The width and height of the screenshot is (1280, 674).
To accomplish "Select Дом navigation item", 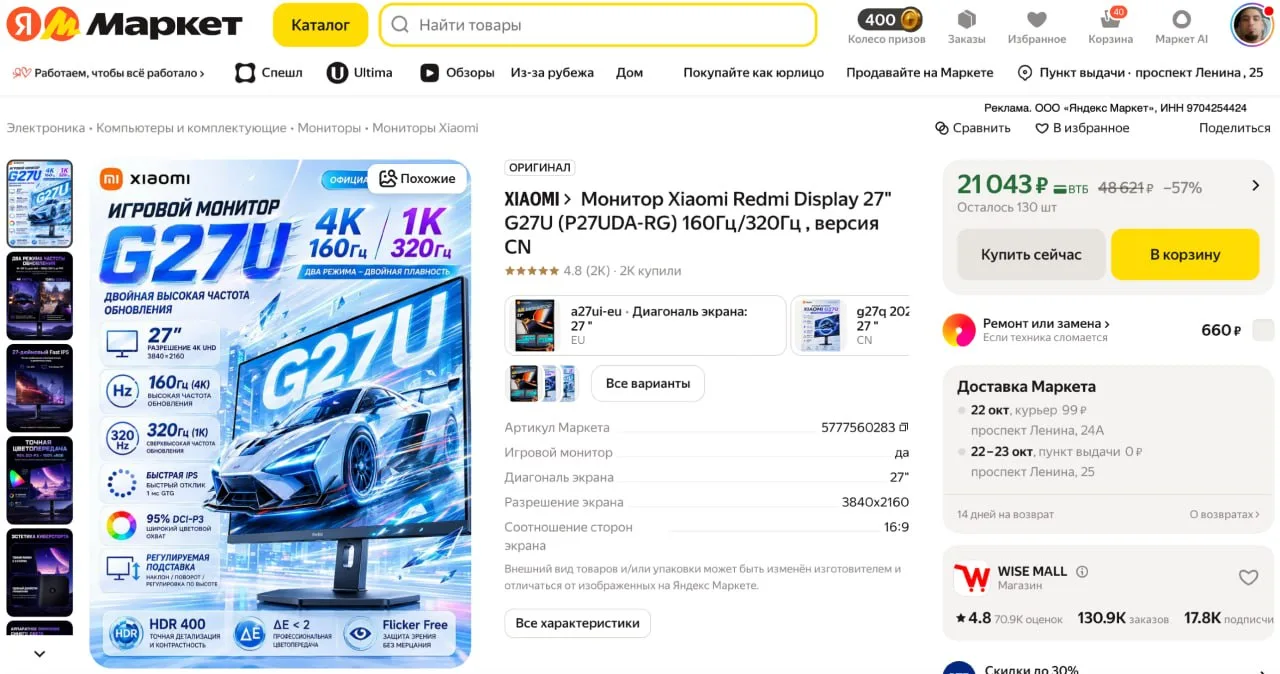I will tap(629, 73).
